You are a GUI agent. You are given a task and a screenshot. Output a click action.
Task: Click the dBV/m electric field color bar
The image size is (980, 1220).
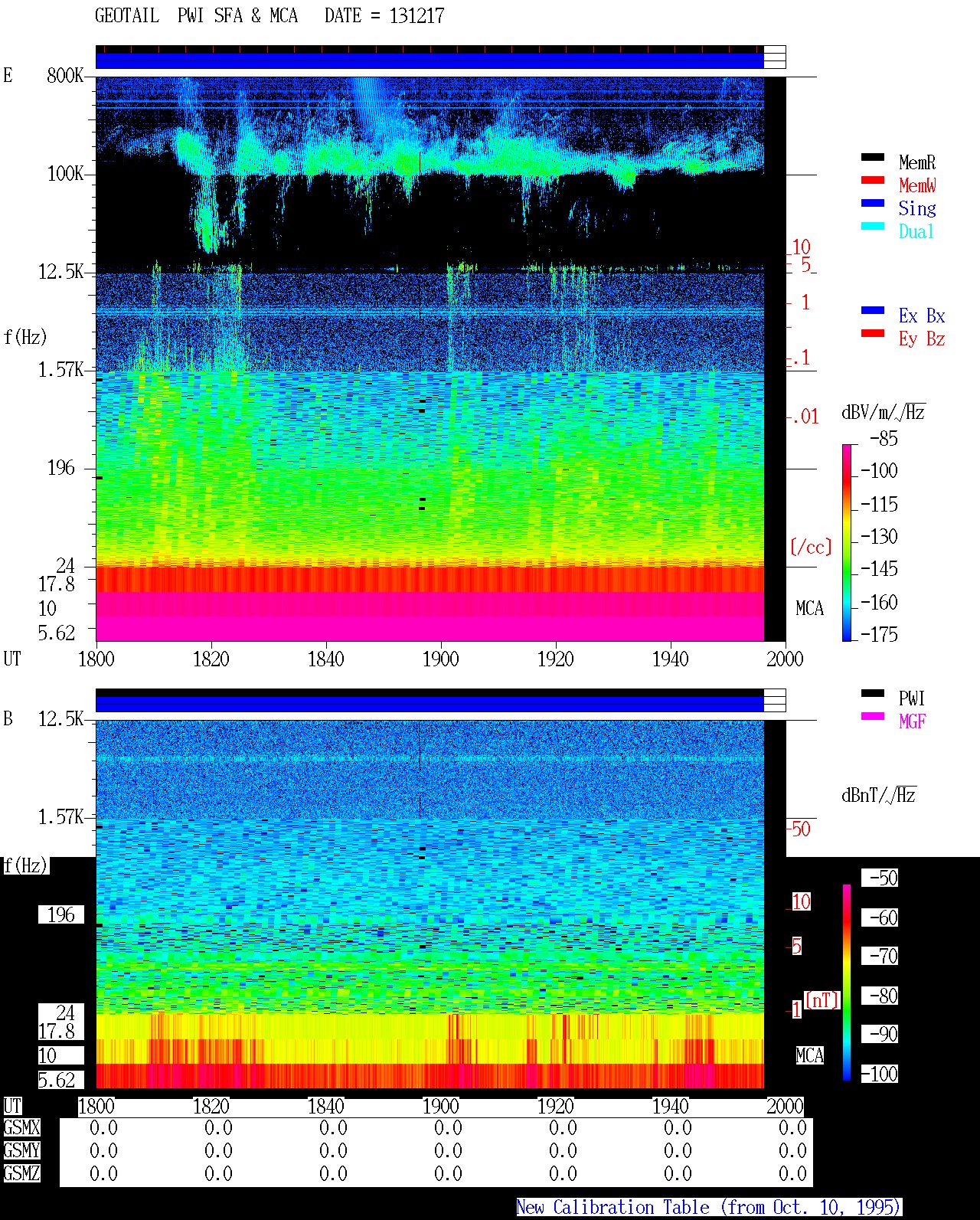(x=847, y=542)
